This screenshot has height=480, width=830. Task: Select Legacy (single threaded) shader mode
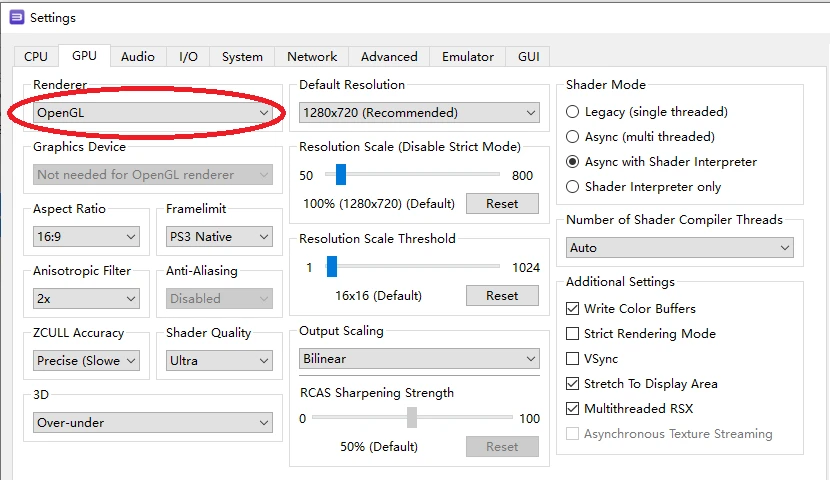click(x=573, y=112)
